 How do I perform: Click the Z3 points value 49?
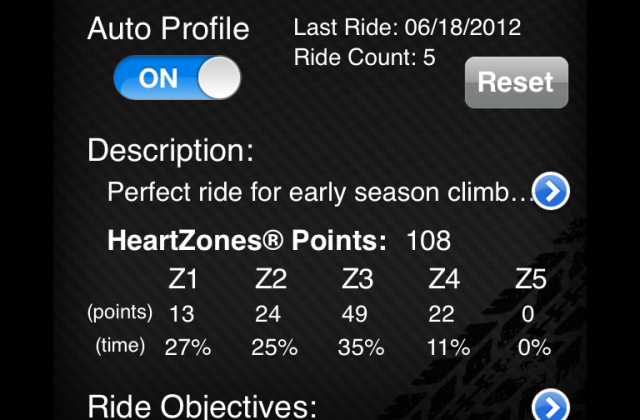pyautogui.click(x=355, y=314)
